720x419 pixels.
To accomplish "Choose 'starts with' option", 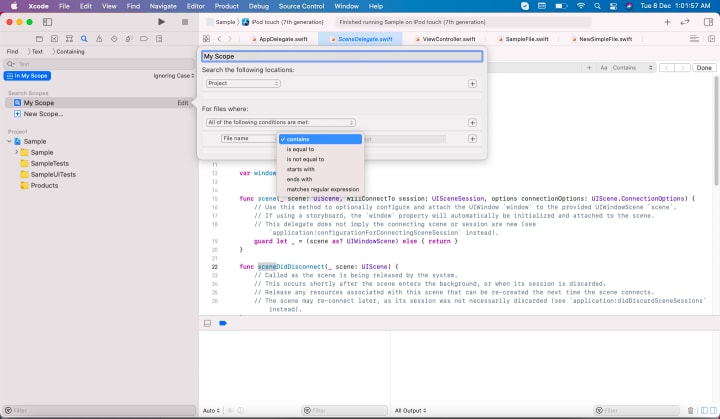I will 320,169.
